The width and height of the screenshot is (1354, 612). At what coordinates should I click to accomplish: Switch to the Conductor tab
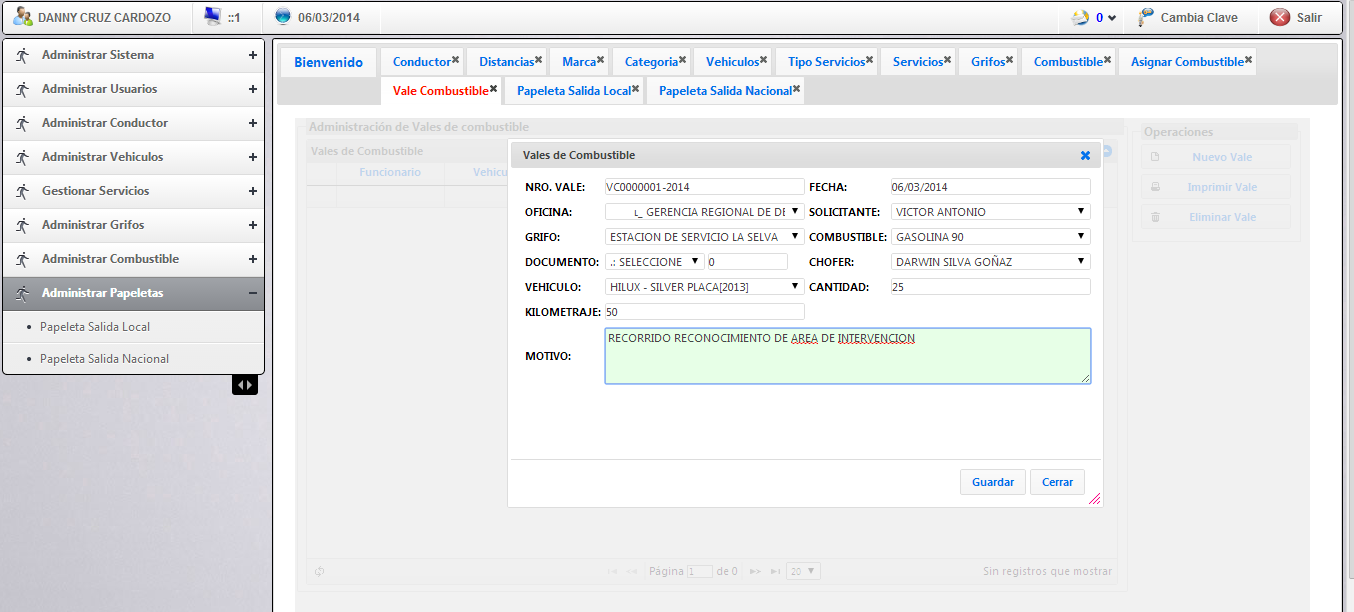point(421,62)
